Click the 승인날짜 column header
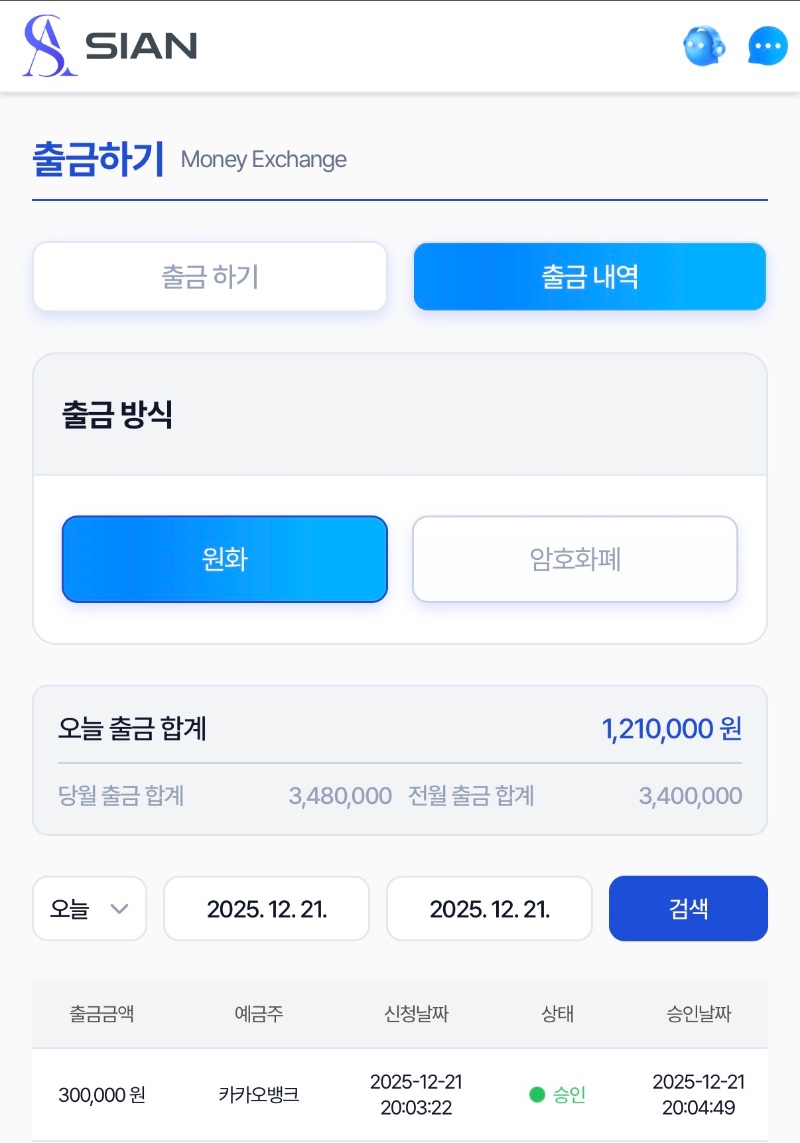 click(699, 1014)
